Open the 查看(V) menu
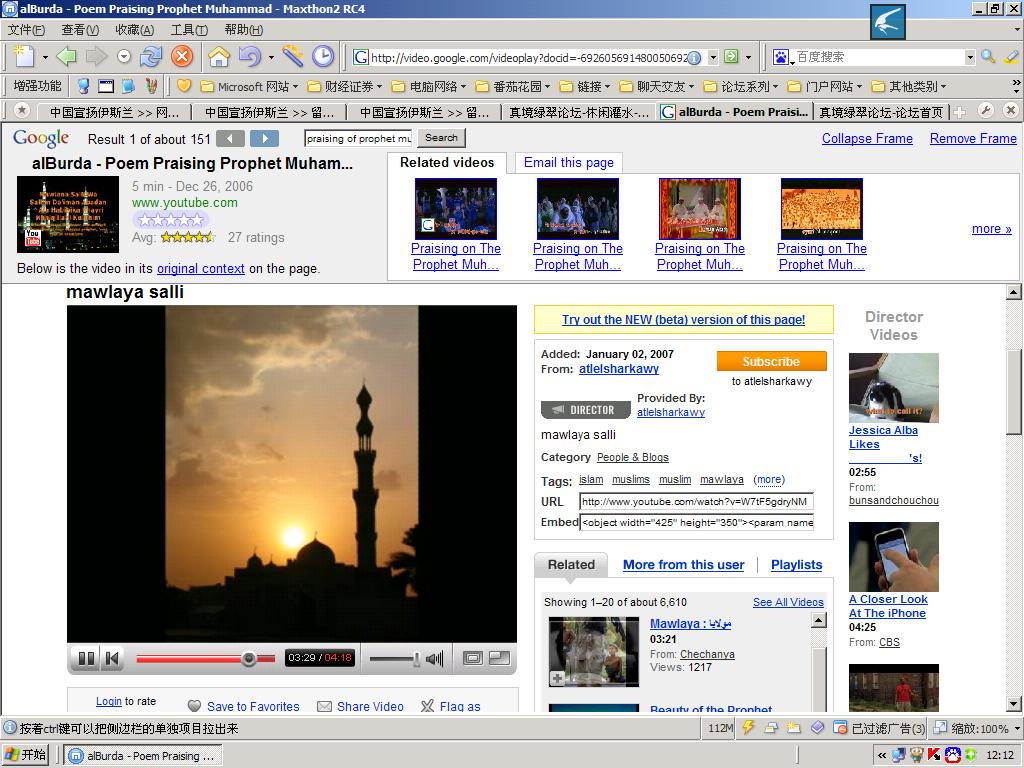 [80, 30]
